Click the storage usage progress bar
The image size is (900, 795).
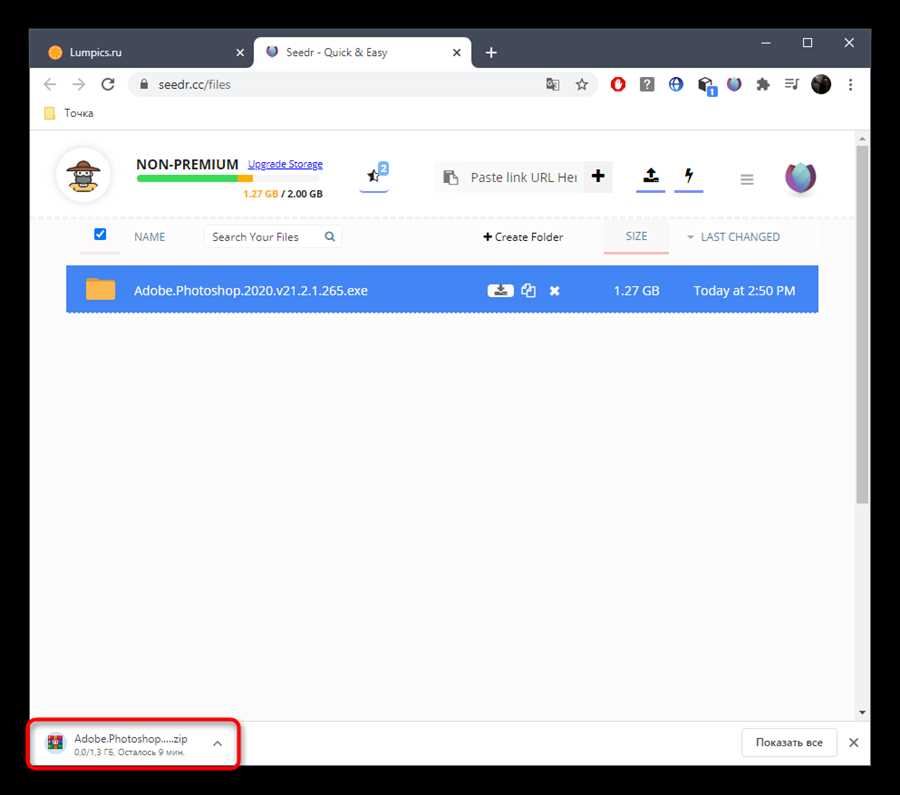[229, 179]
